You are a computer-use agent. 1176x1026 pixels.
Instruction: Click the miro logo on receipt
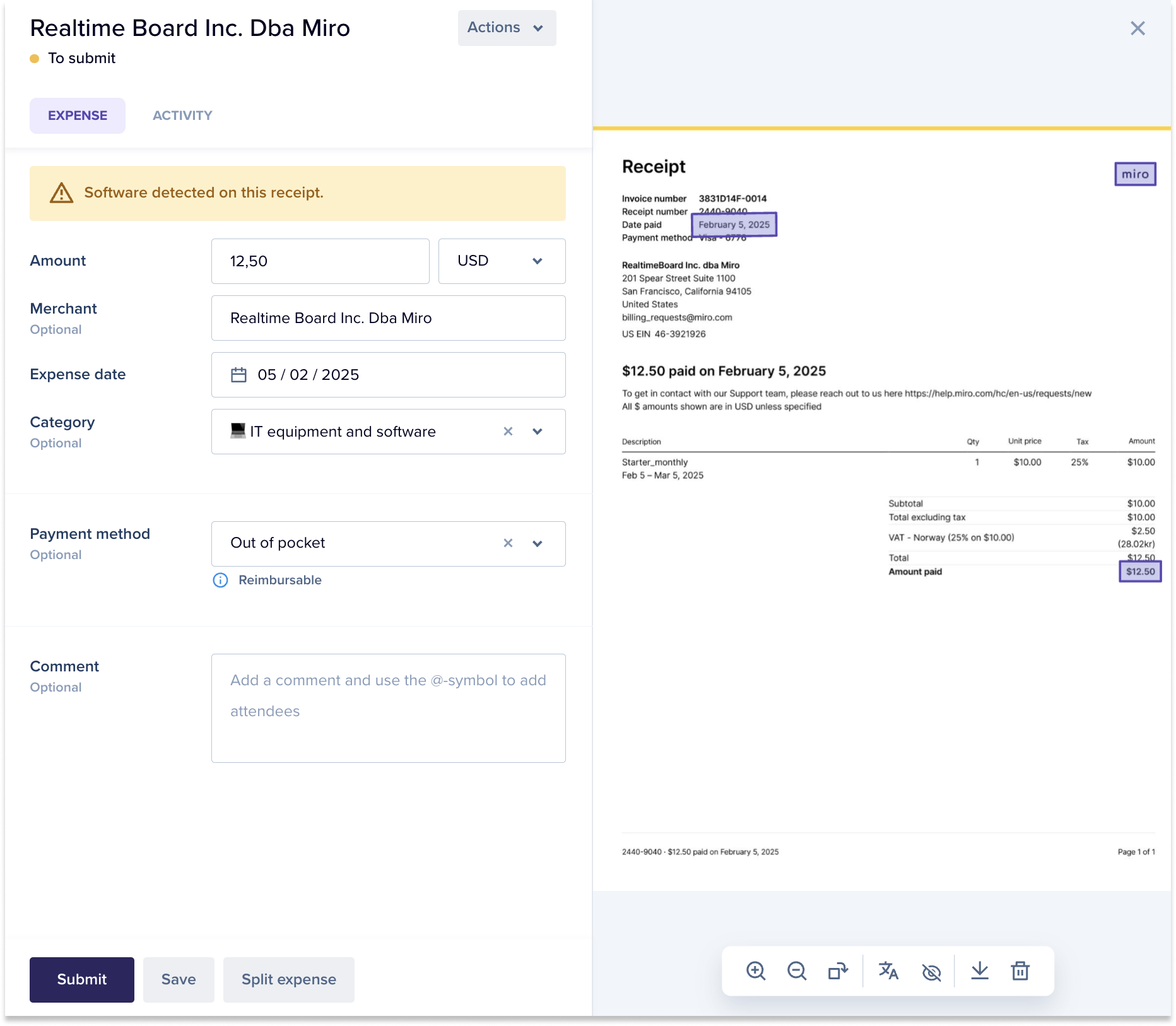(x=1136, y=174)
